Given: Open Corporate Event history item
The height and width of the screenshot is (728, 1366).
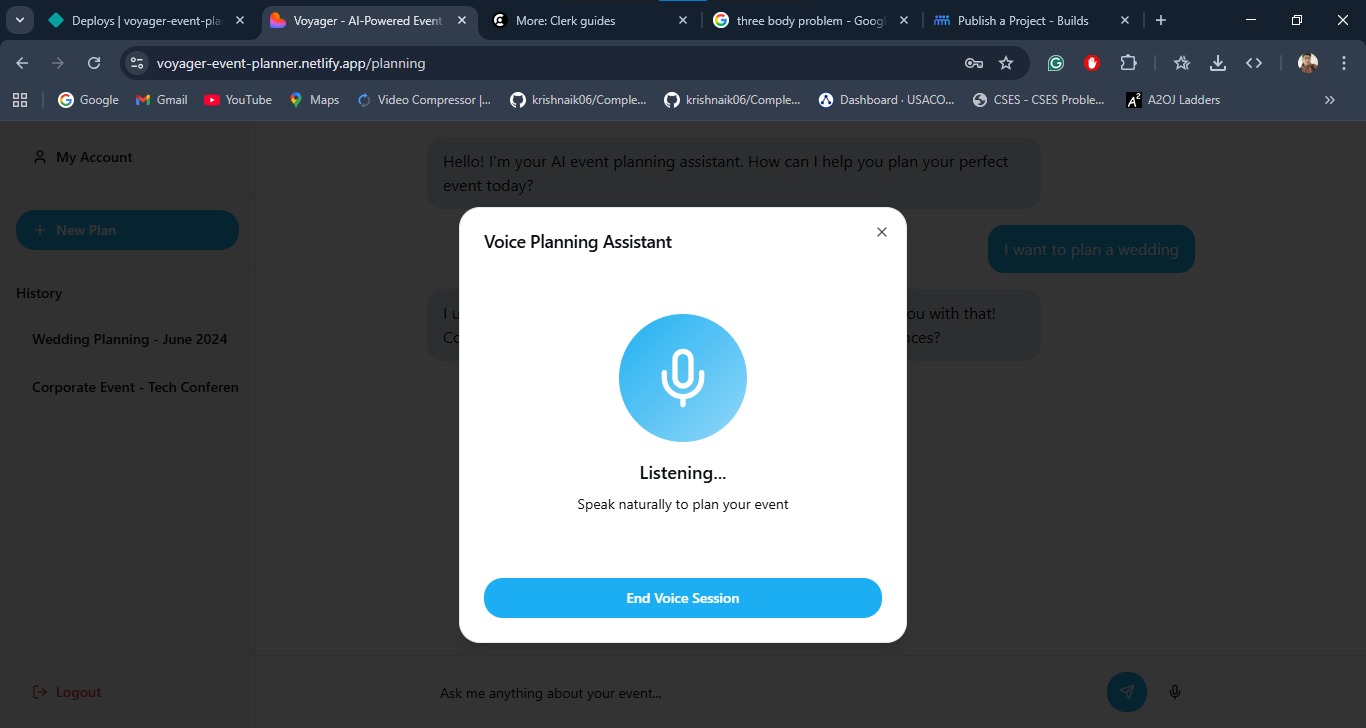Looking at the screenshot, I should [x=135, y=387].
